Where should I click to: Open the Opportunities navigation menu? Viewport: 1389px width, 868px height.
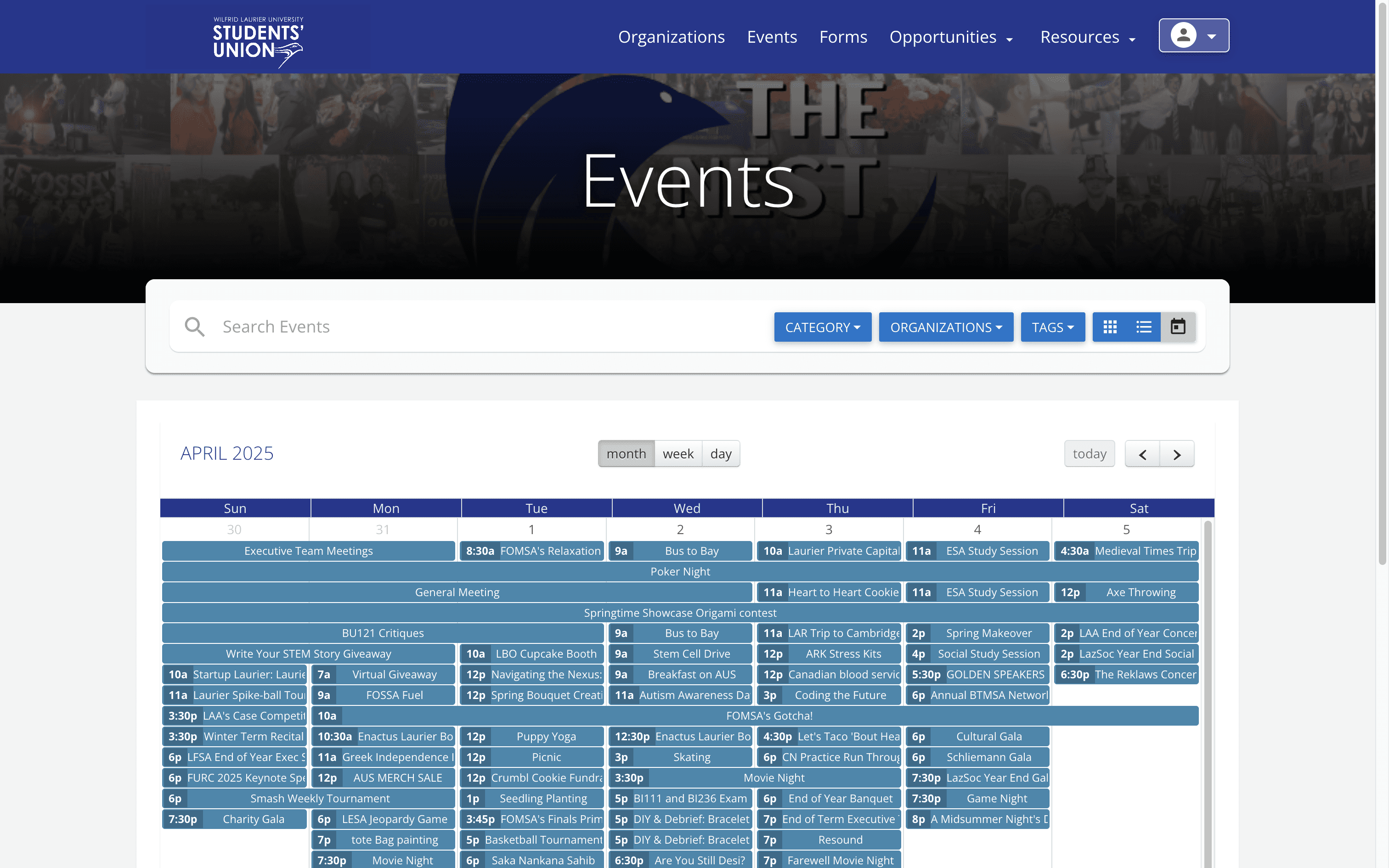(950, 37)
